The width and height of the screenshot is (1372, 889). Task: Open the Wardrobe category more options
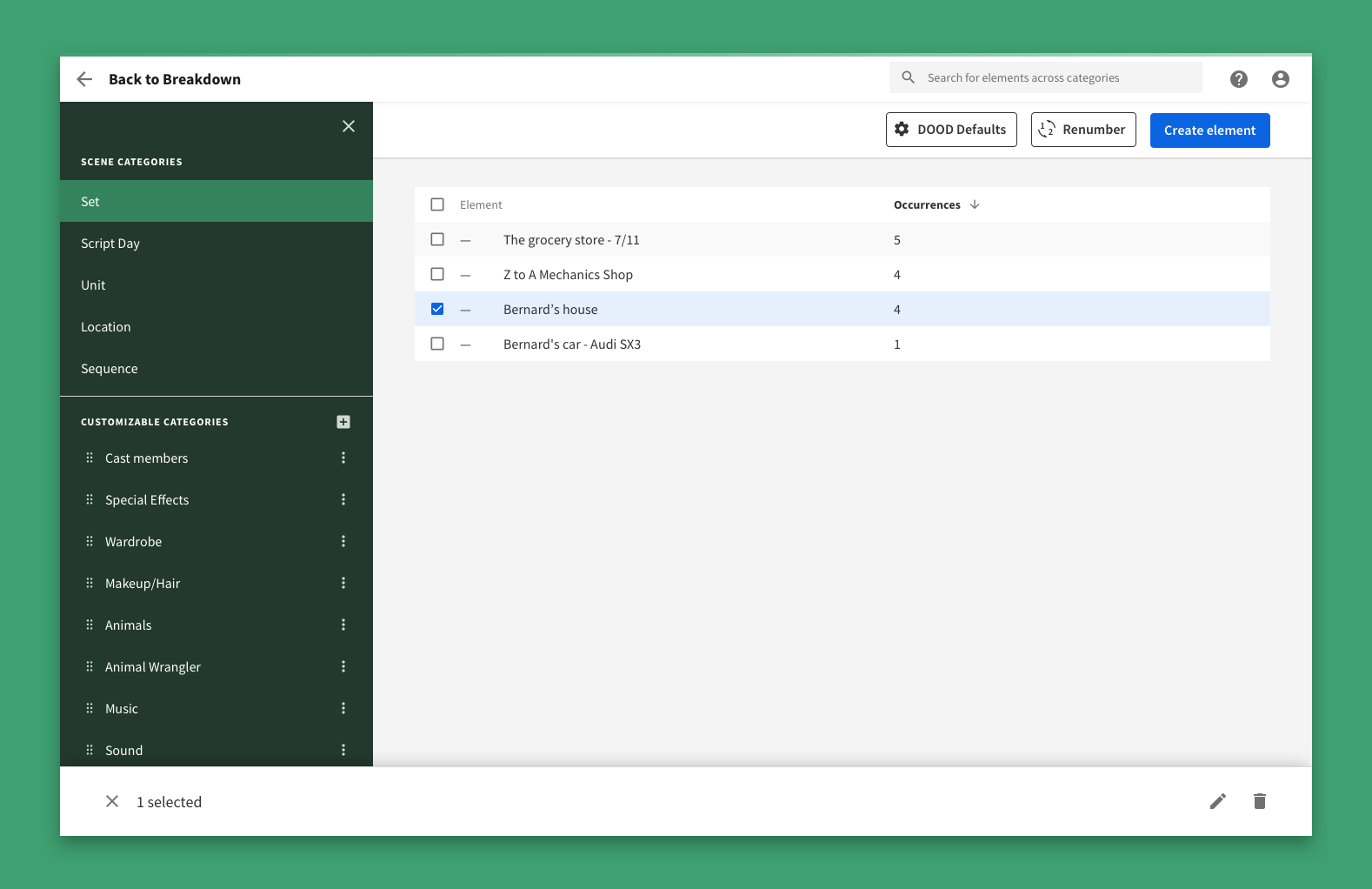point(343,541)
